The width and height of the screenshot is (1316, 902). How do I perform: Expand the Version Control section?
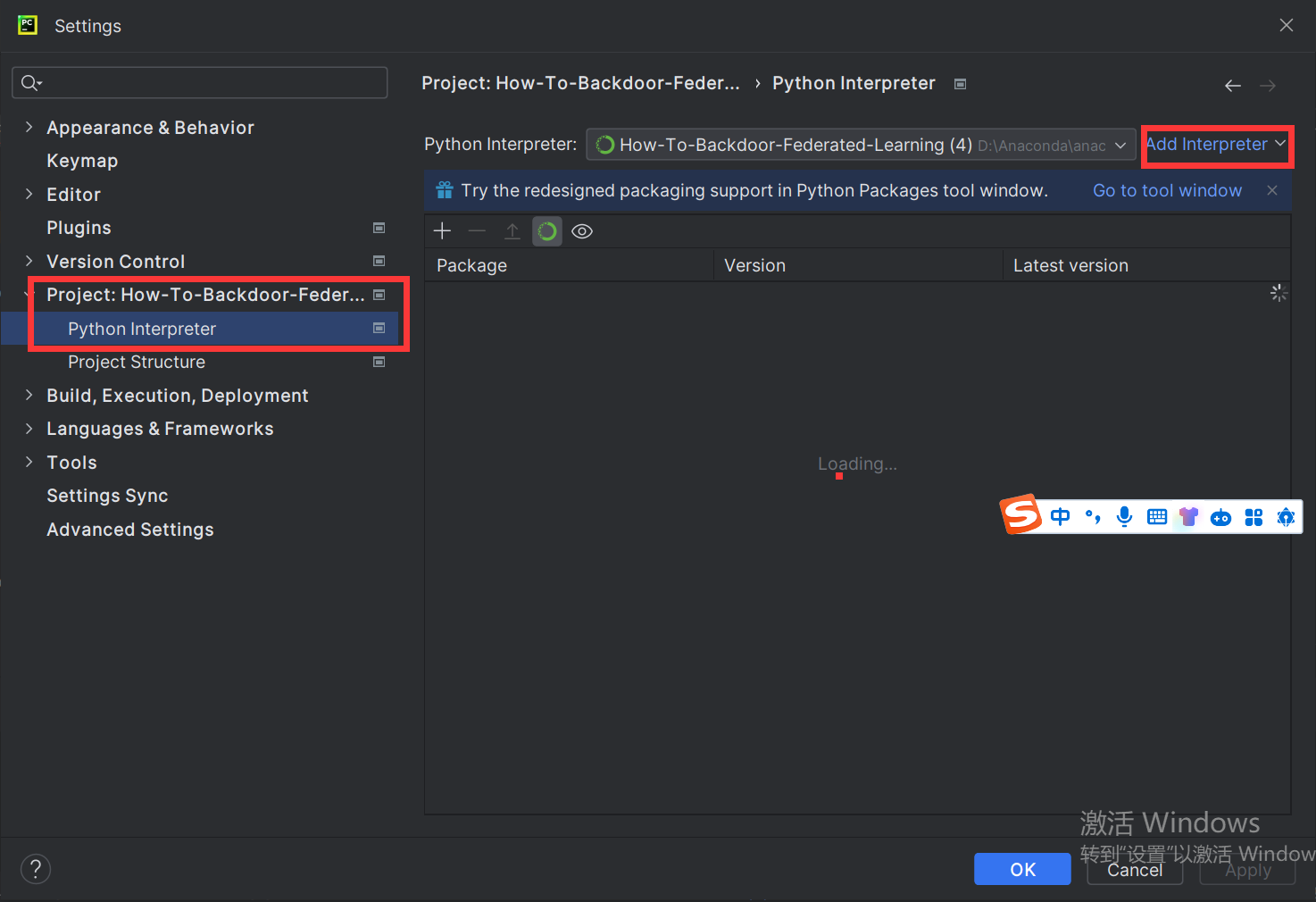pos(29,261)
